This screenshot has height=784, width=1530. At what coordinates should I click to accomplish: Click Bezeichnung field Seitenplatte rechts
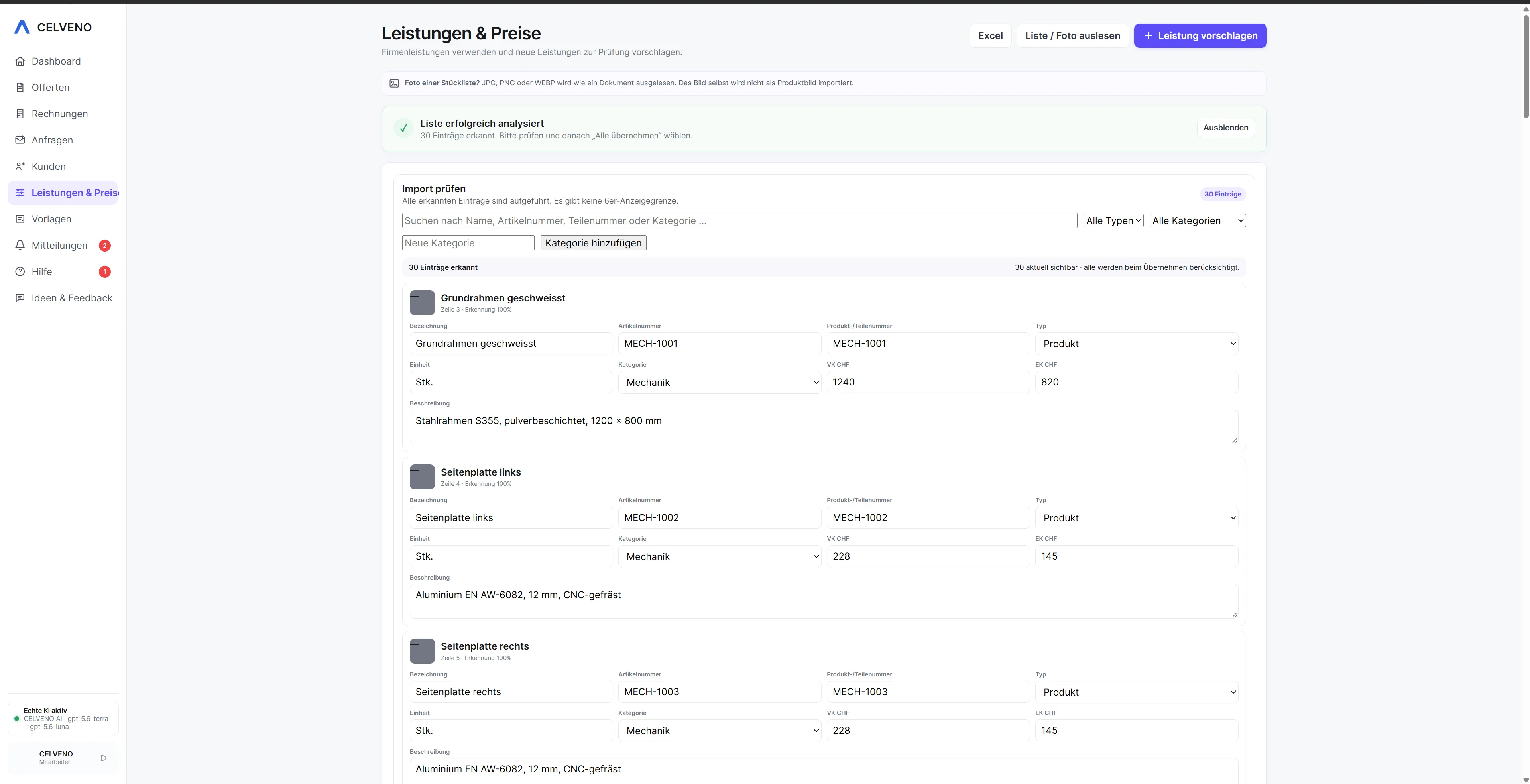click(511, 692)
